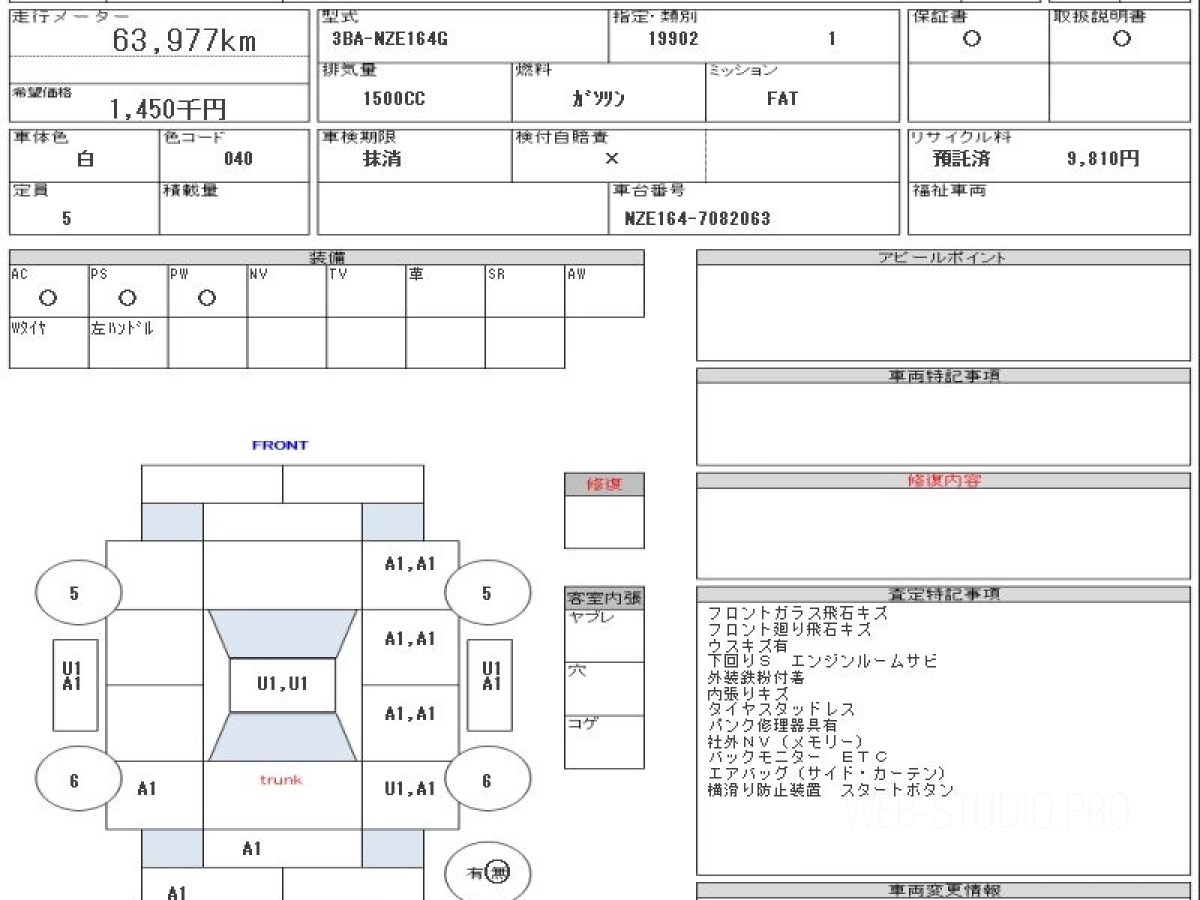Click the ヤブレ interior cell

(604, 636)
